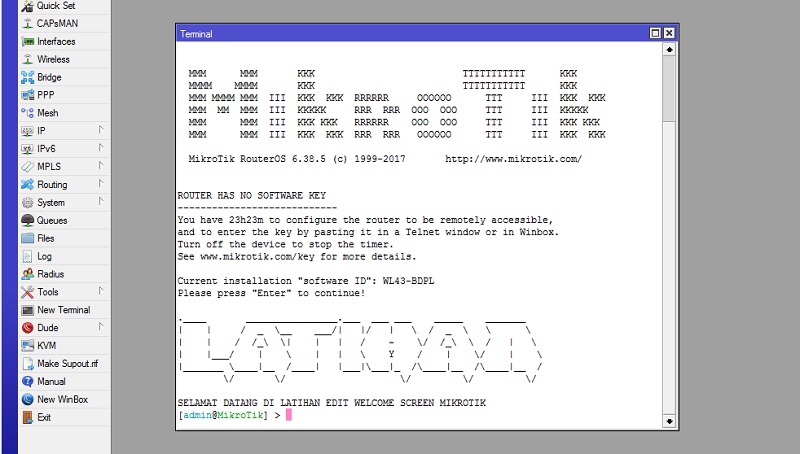Expand the Routing submenu arrow
This screenshot has height=454, width=800.
point(101,184)
